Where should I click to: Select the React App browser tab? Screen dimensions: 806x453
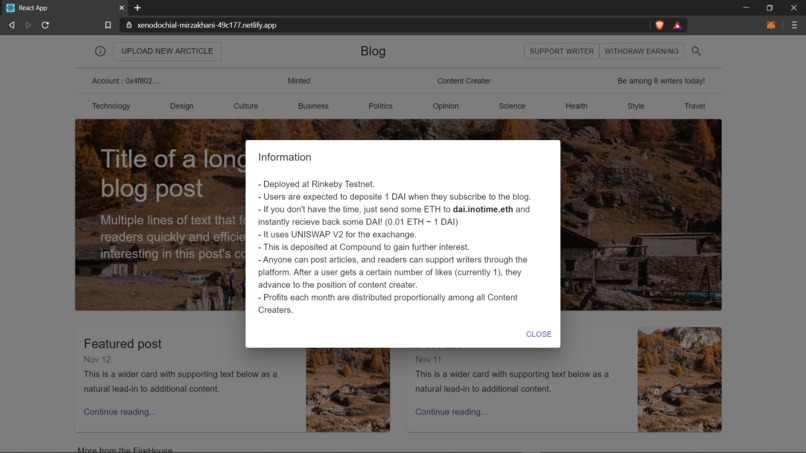[65, 8]
